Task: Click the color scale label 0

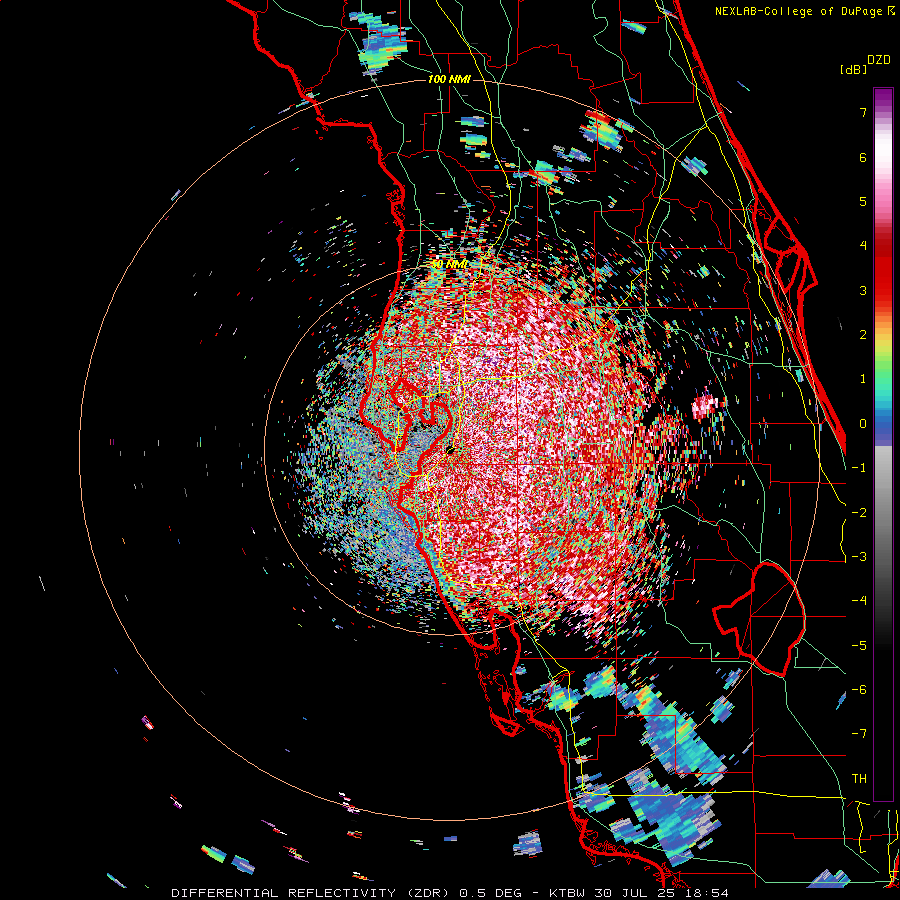Action: click(x=863, y=424)
